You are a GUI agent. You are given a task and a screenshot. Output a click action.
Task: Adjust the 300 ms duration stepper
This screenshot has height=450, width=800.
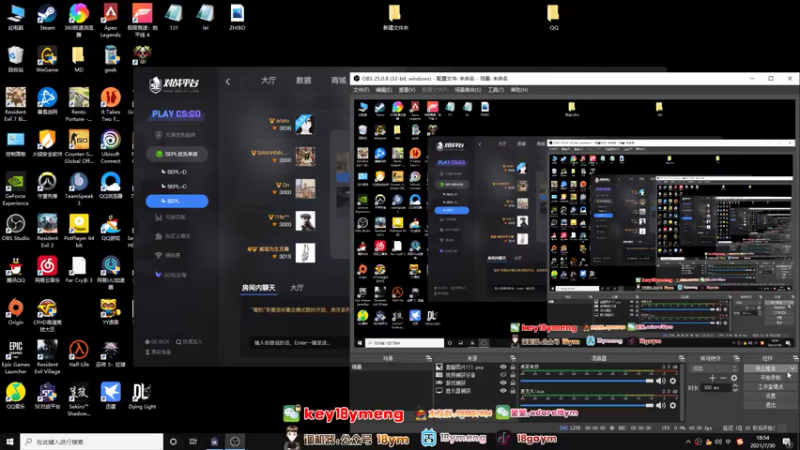(x=735, y=388)
